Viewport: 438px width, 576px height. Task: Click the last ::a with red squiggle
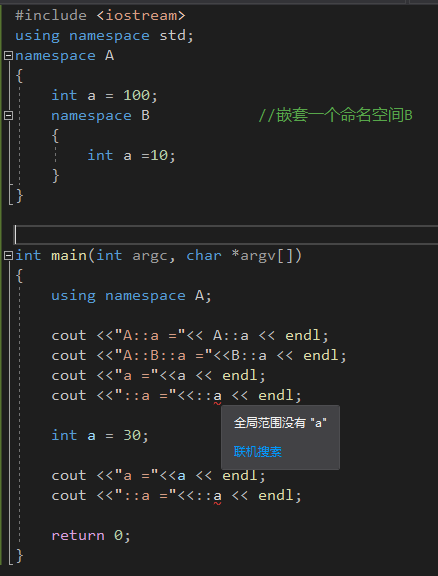pyautogui.click(x=208, y=497)
